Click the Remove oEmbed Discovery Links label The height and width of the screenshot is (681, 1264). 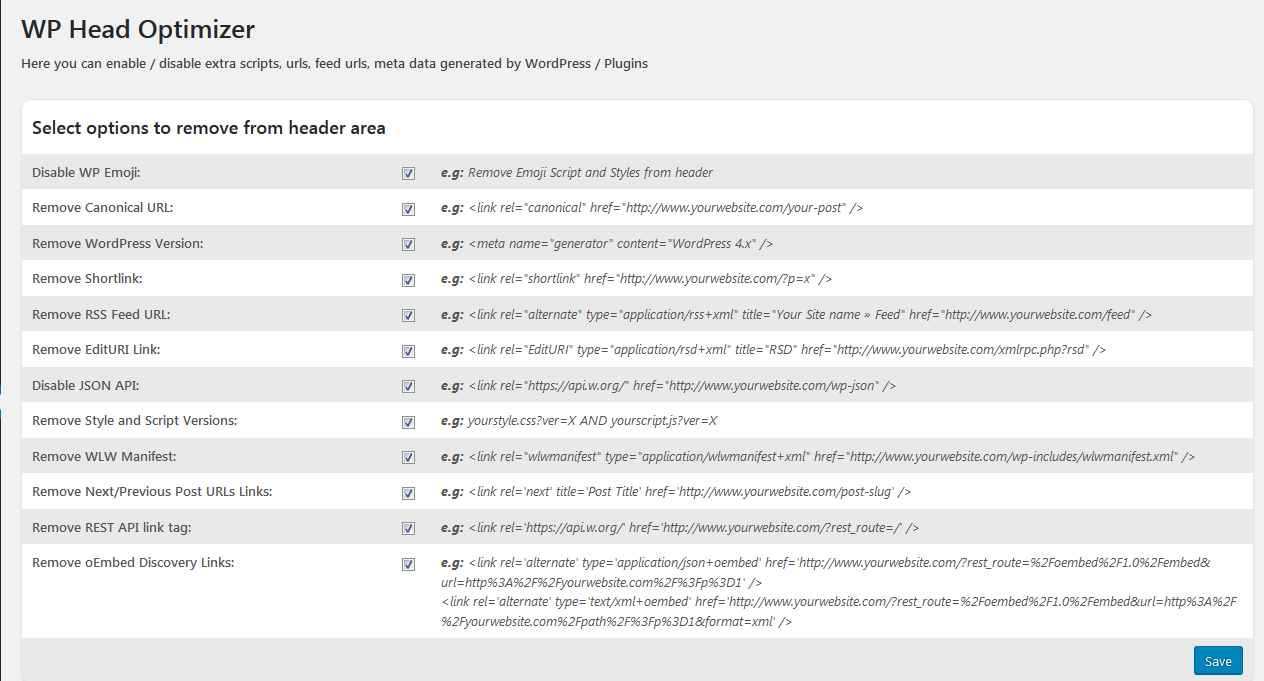tap(133, 562)
